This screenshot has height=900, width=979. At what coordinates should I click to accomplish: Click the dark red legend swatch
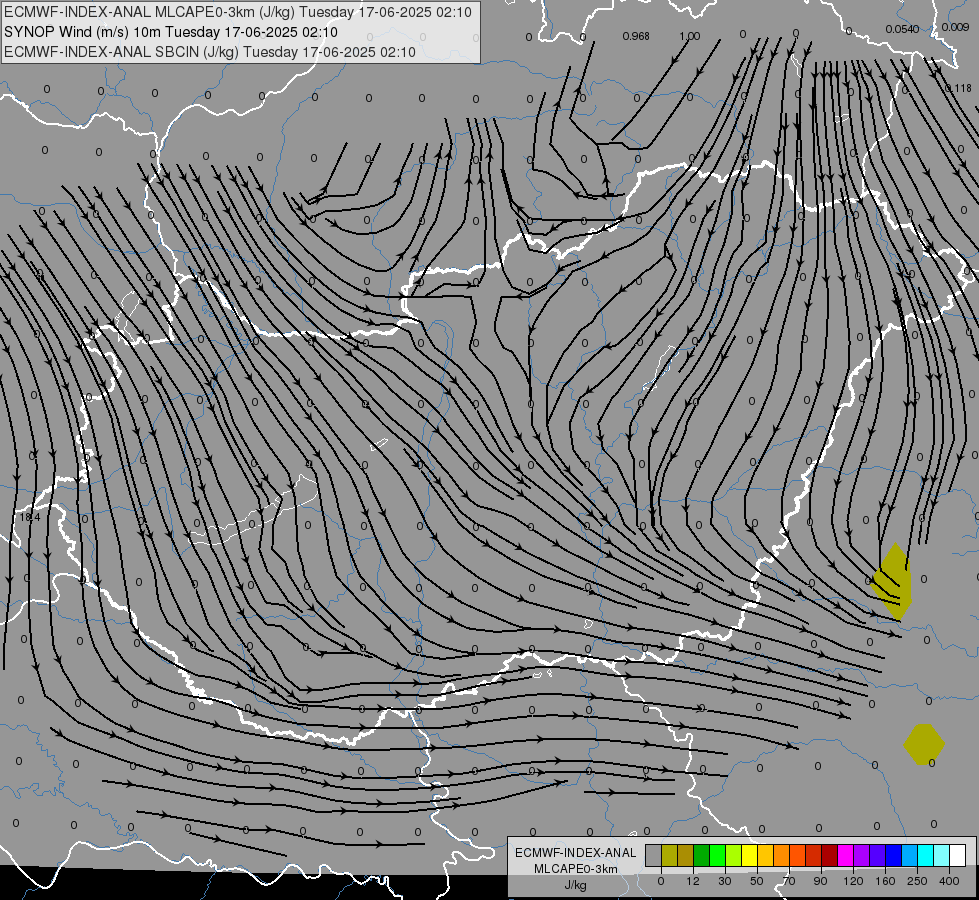(829, 855)
